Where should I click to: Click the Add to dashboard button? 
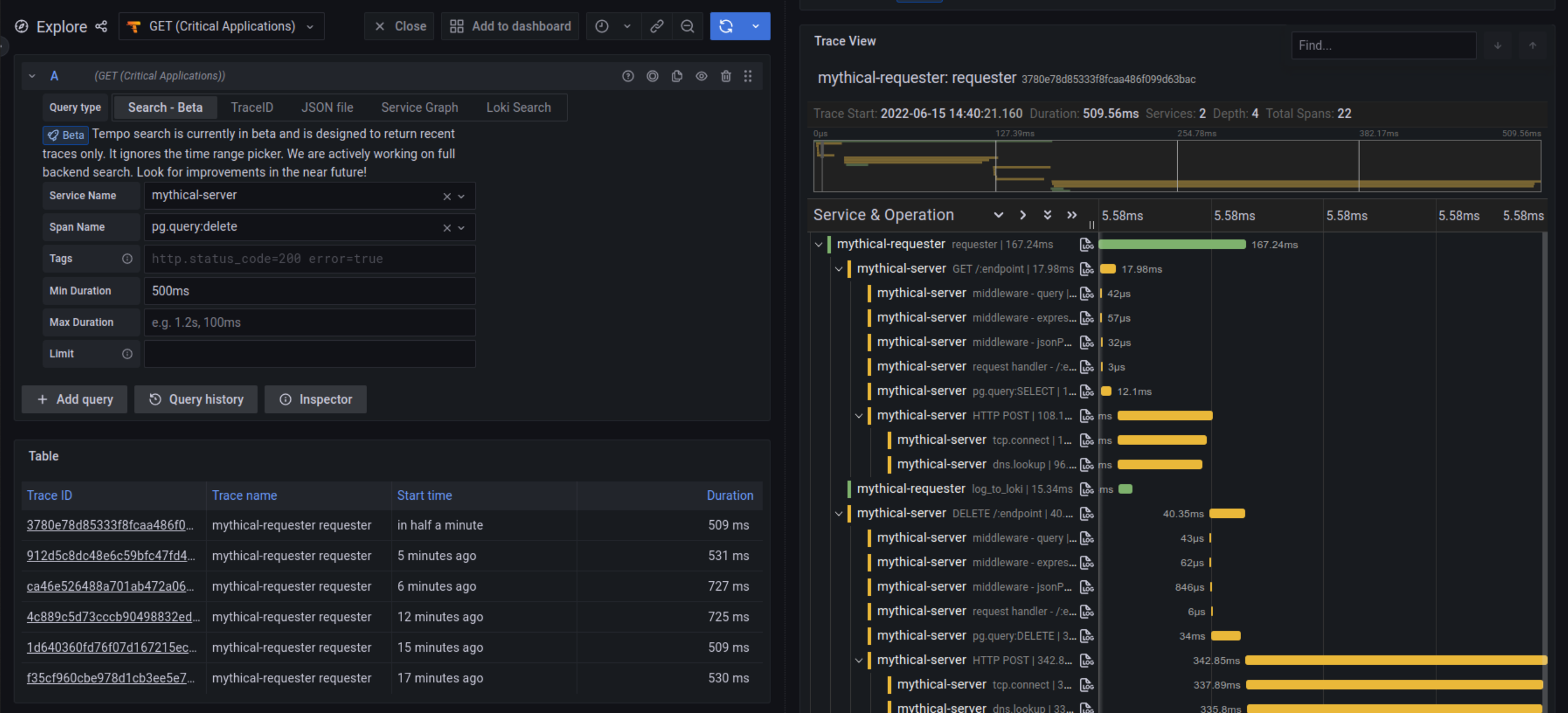coord(510,26)
